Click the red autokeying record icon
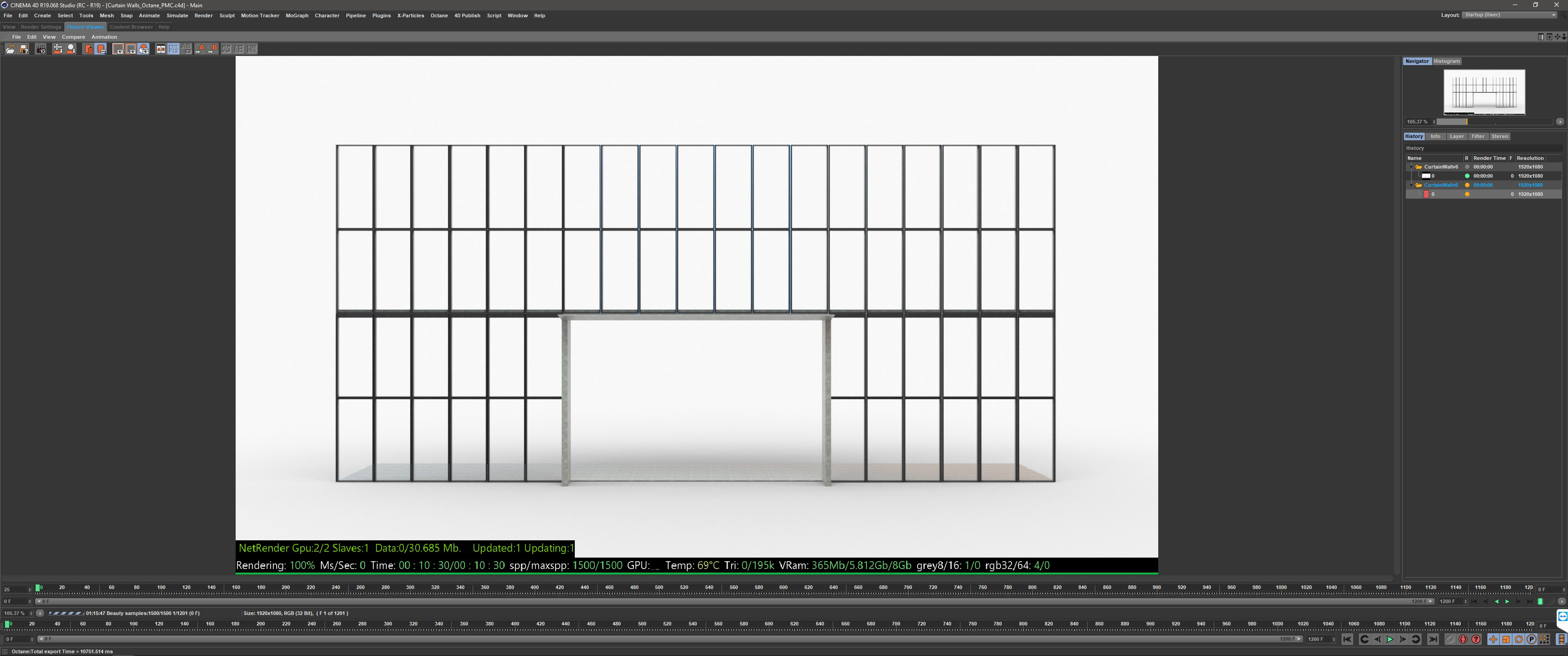 (1463, 639)
